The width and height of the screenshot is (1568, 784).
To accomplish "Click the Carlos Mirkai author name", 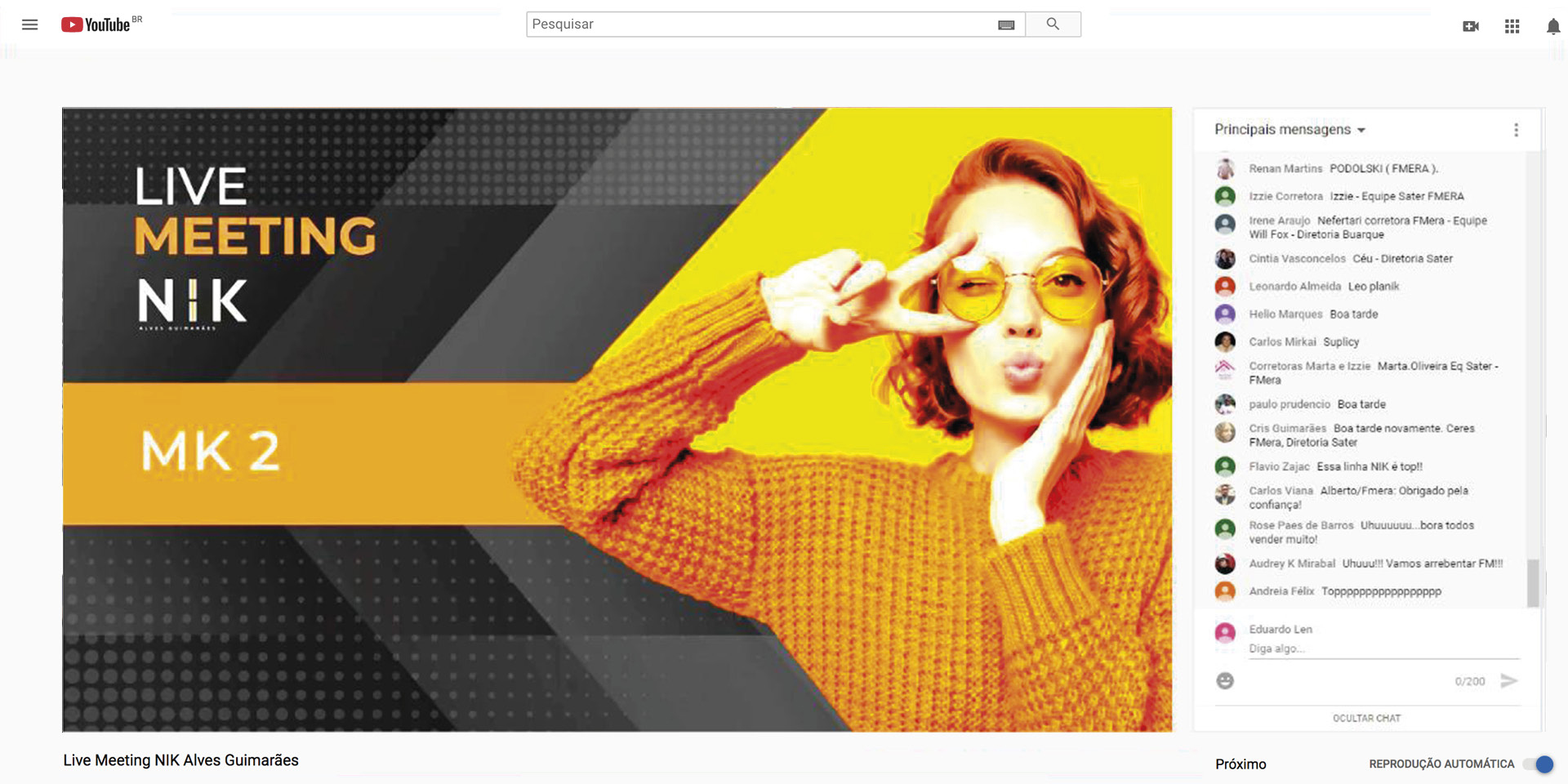I will click(1282, 341).
